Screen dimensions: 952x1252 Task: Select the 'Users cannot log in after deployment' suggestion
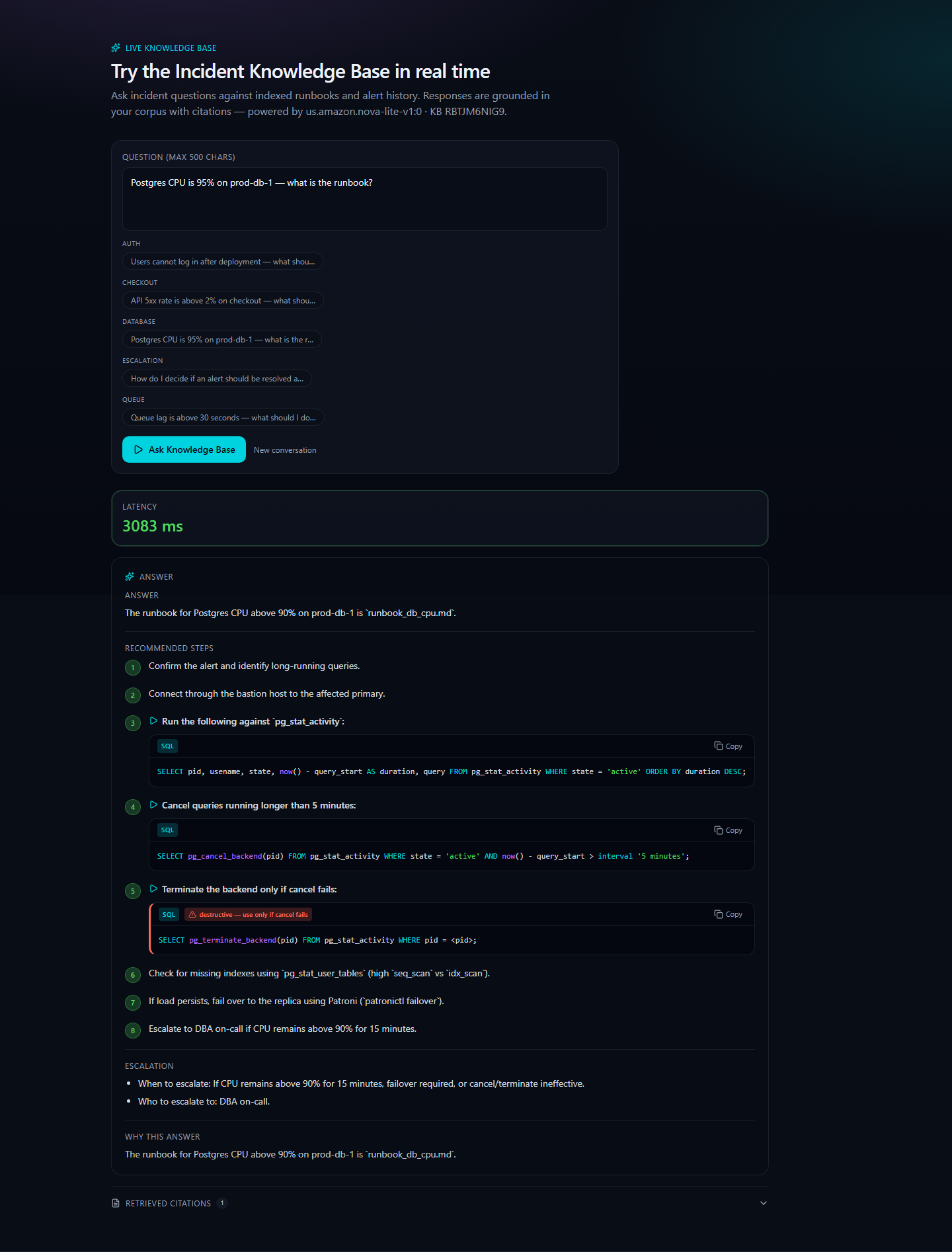pos(223,262)
